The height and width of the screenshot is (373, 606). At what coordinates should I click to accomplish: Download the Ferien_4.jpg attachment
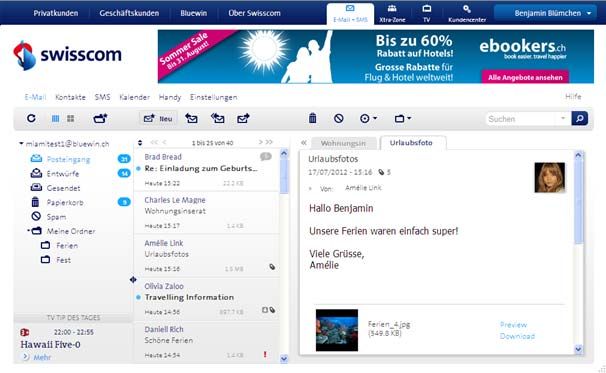tap(517, 336)
